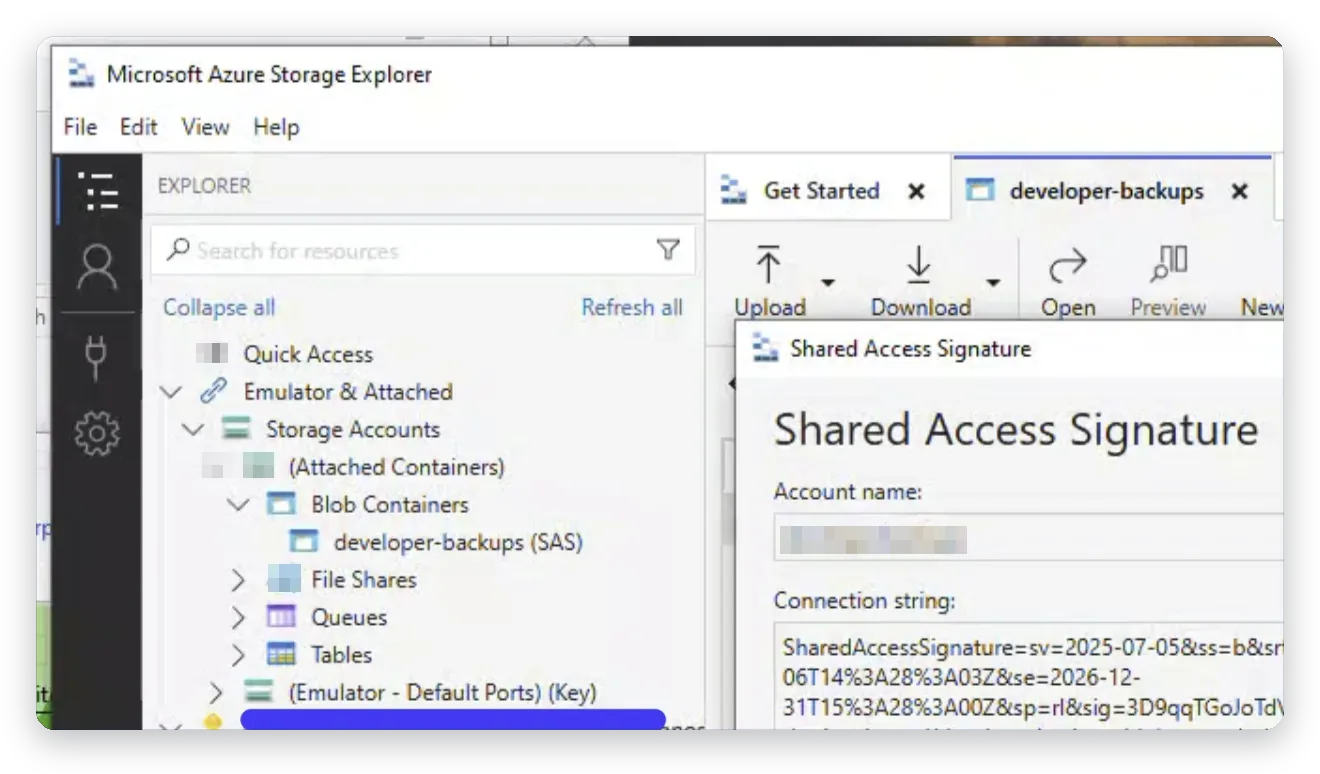Screen dimensions: 1320x774
Task: Click the Tables icon in the tree
Action: pos(281,655)
